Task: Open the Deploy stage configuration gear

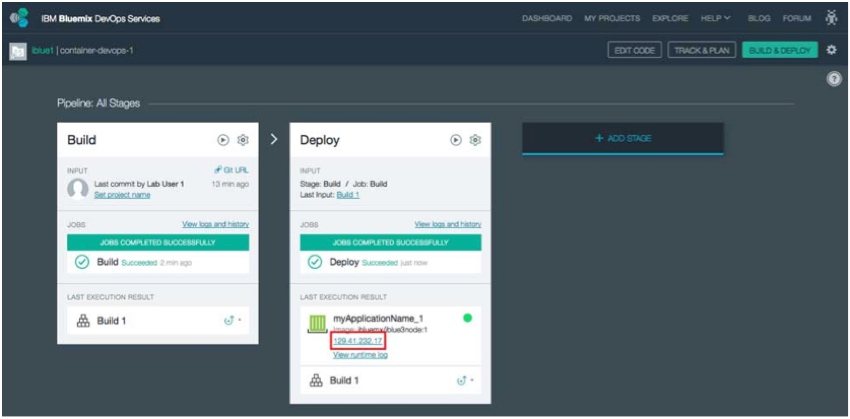Action: click(x=475, y=140)
